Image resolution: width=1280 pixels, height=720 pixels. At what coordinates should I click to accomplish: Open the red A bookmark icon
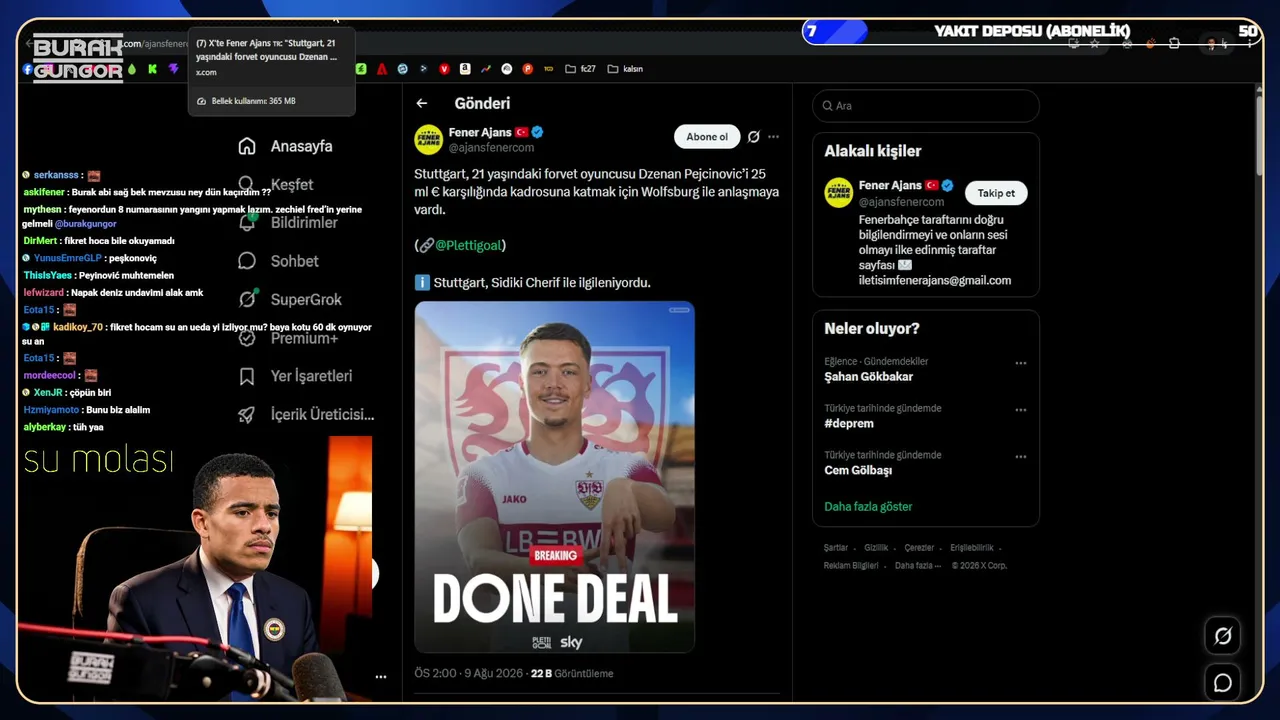pyautogui.click(x=382, y=69)
